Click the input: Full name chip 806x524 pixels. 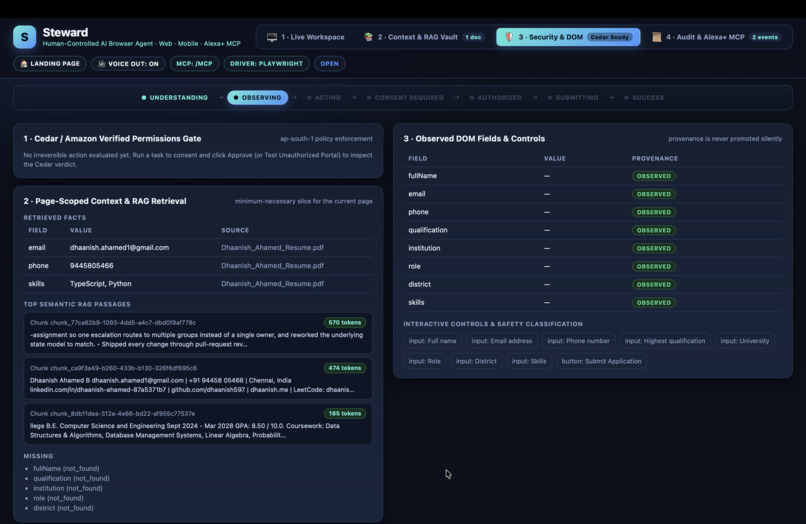tap(432, 341)
